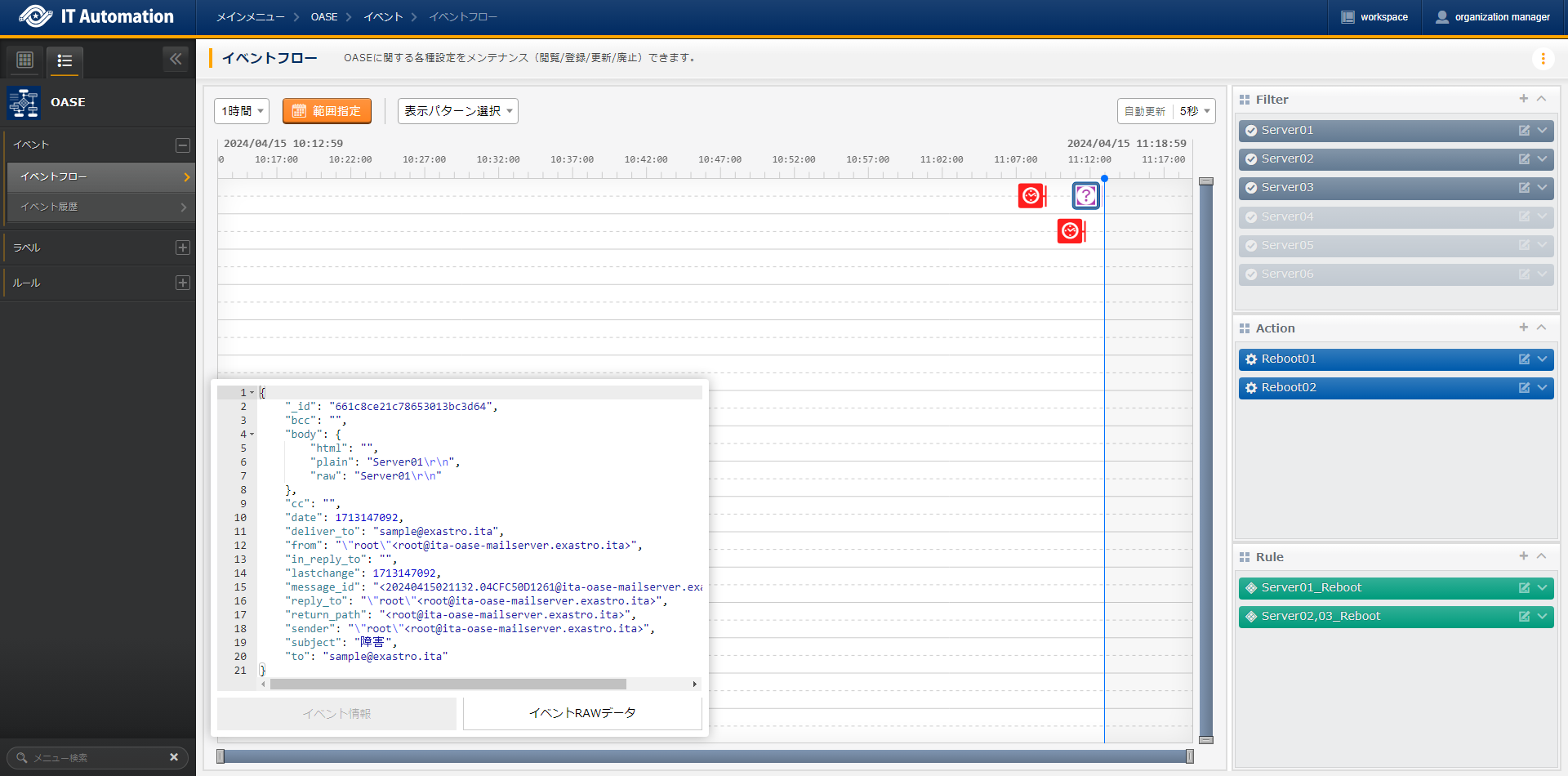1568x776 pixels.
Task: Click the OASE breadcrumb link
Action: click(323, 17)
